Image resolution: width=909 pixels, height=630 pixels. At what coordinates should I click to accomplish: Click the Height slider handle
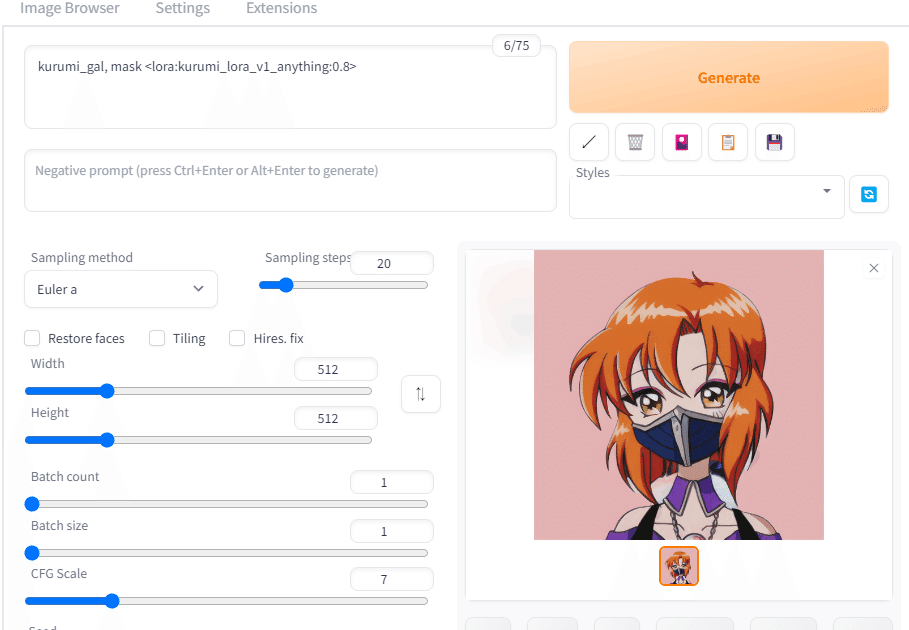107,440
